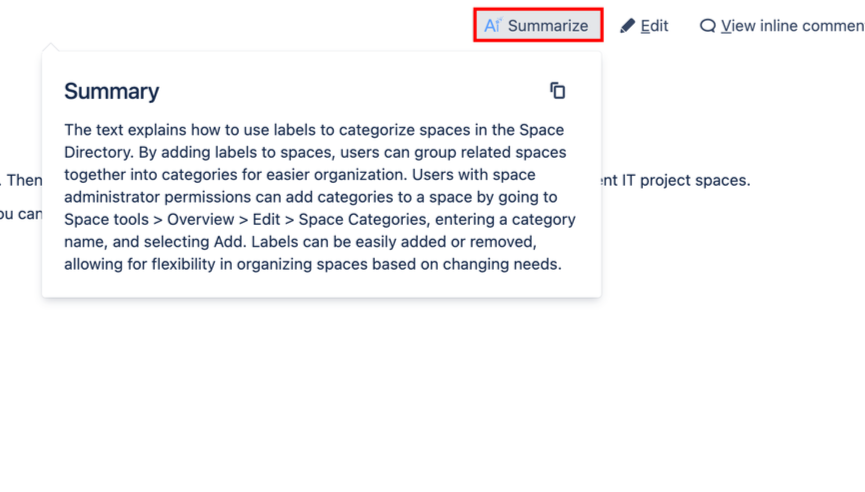Image resolution: width=865 pixels, height=492 pixels.
Task: Copy the summary using the copy icon
Action: click(558, 91)
